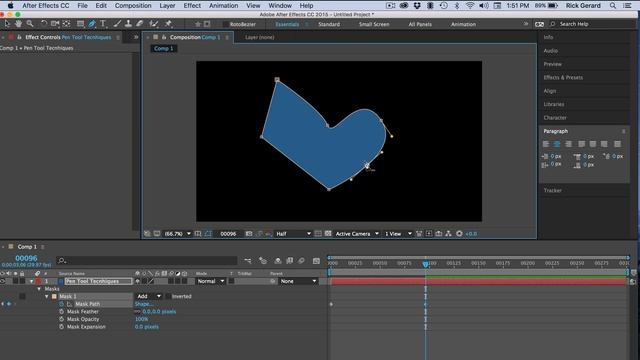
Task: Open the Tracker panel
Action: point(553,191)
